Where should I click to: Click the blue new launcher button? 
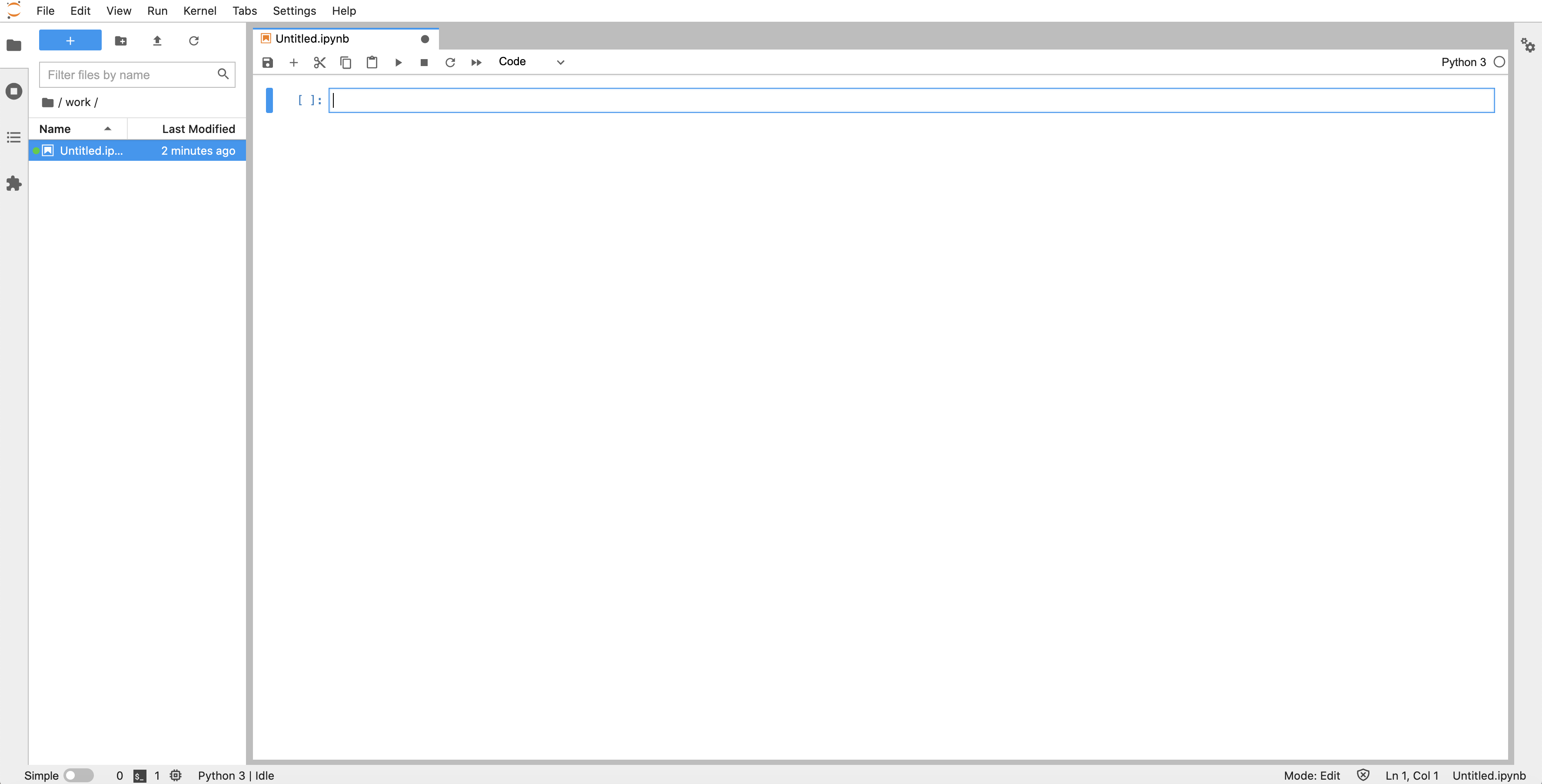pos(70,40)
